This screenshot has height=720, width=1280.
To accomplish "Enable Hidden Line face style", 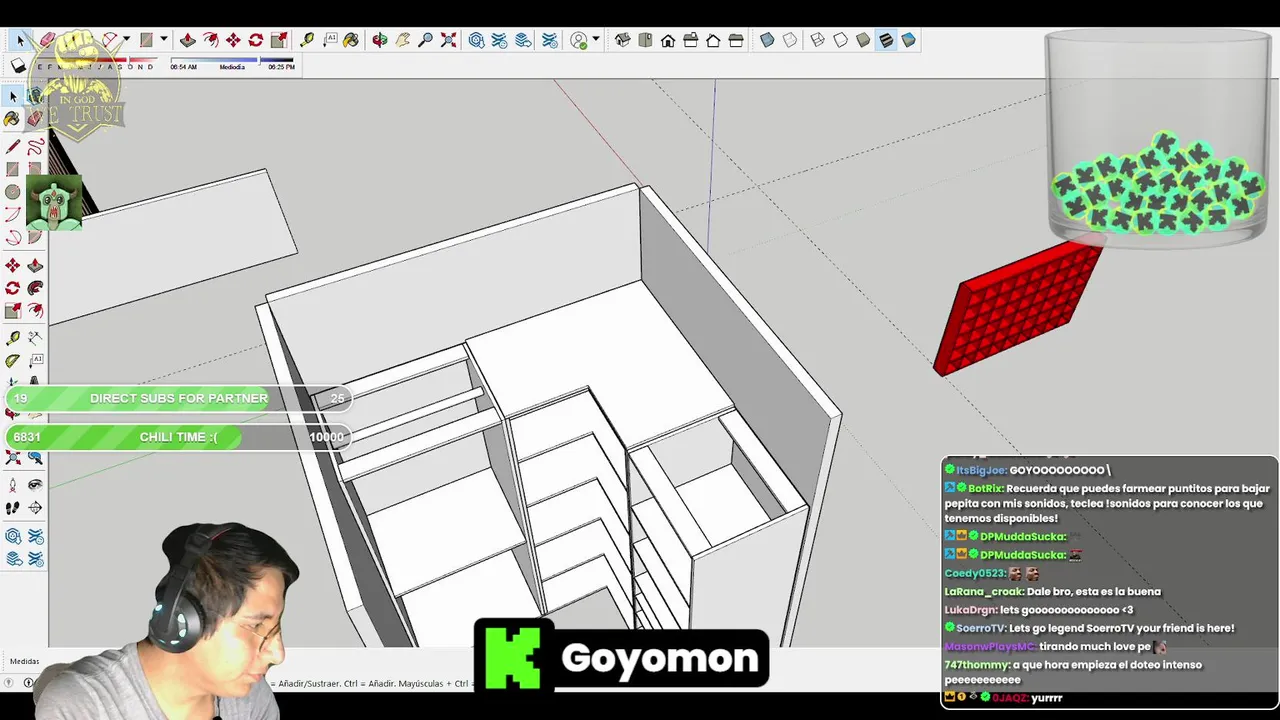I will [841, 40].
